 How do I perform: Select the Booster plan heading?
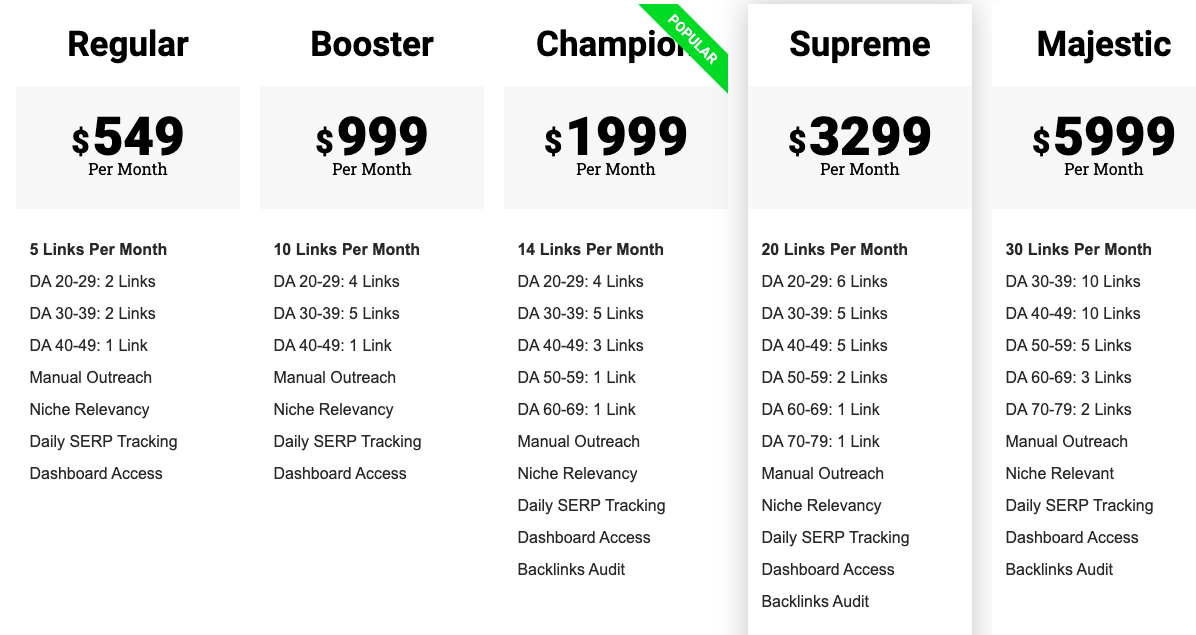[x=372, y=44]
